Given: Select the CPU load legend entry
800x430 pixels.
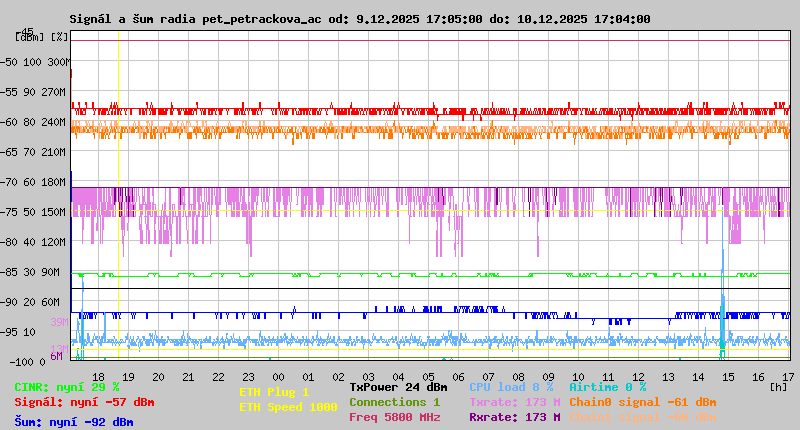Looking at the screenshot, I should click(511, 387).
